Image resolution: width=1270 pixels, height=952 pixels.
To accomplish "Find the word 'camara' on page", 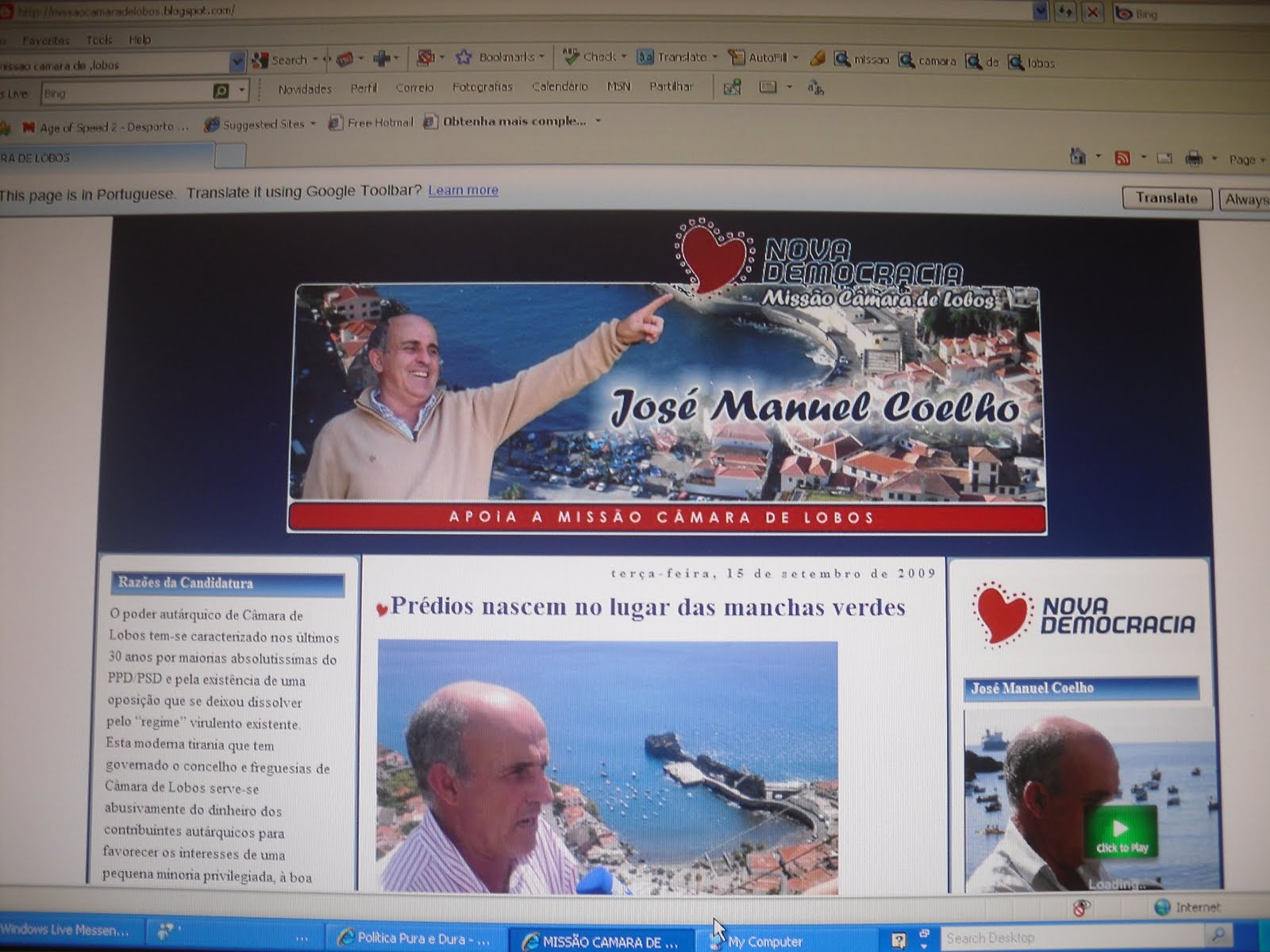I will (927, 61).
